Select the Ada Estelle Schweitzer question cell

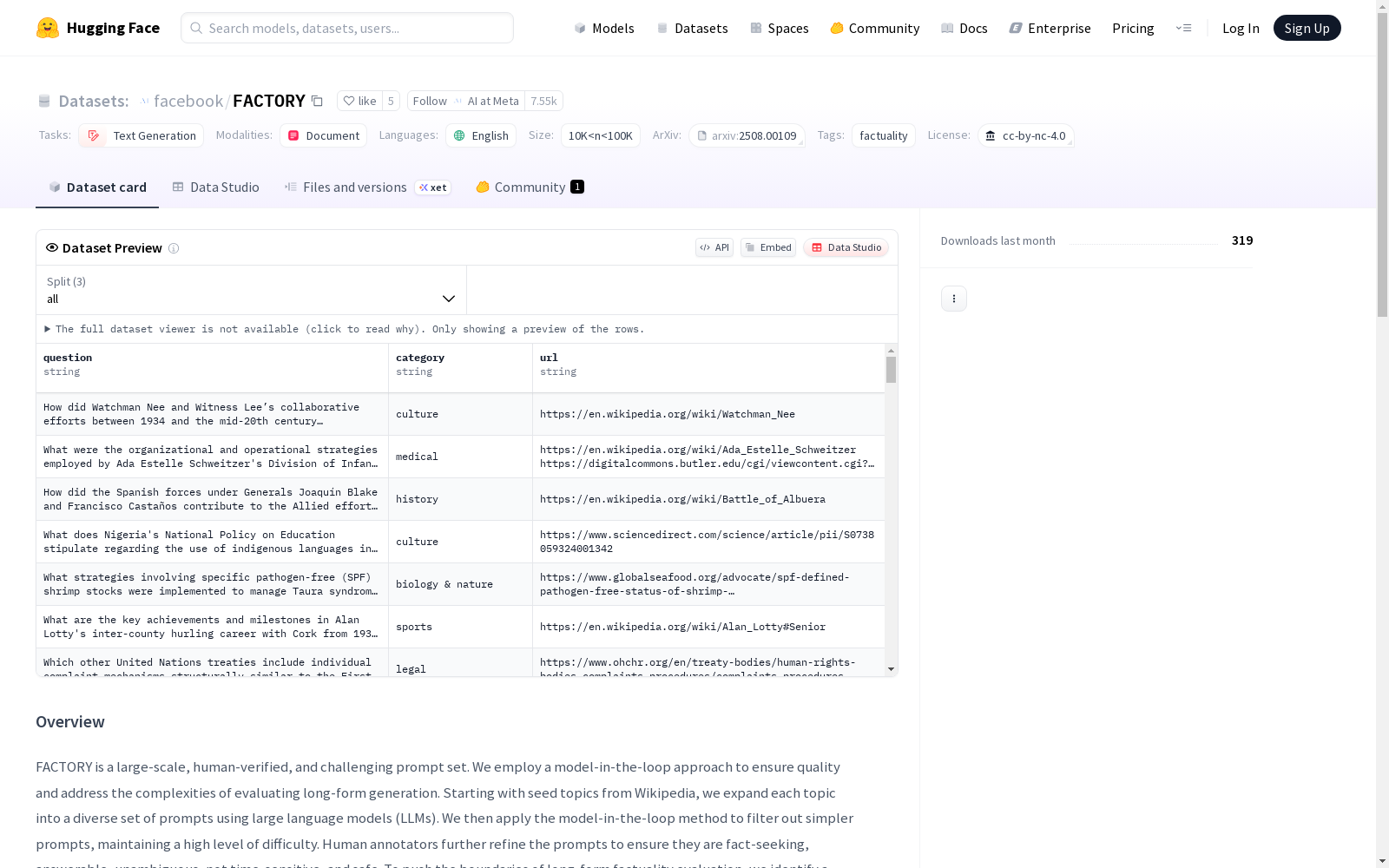212,457
